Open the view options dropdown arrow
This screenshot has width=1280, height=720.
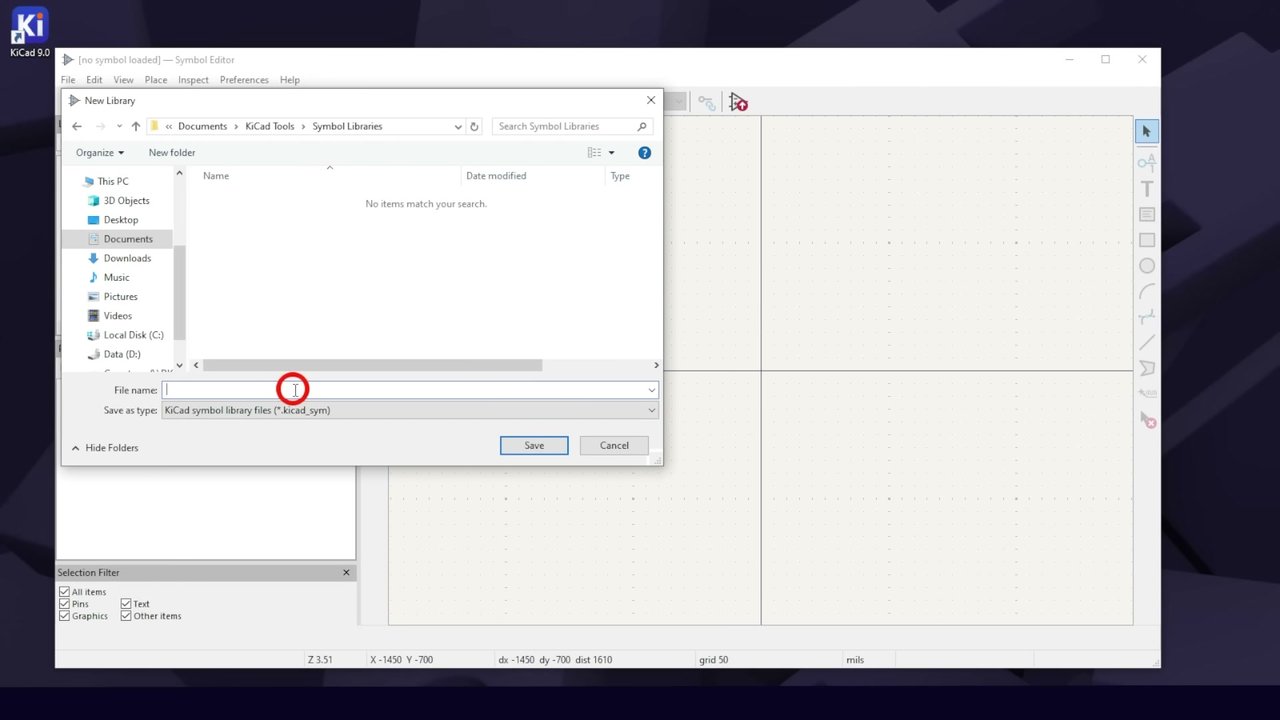[611, 152]
